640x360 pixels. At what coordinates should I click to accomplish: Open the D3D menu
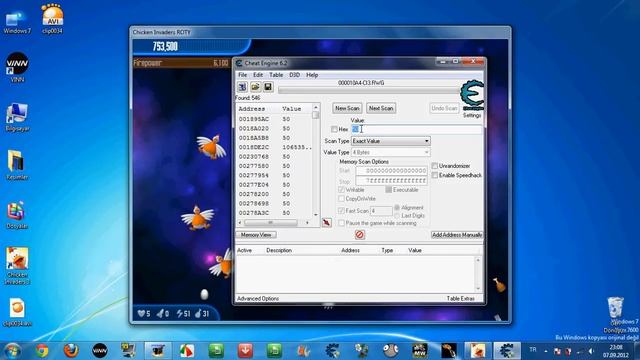coord(294,75)
